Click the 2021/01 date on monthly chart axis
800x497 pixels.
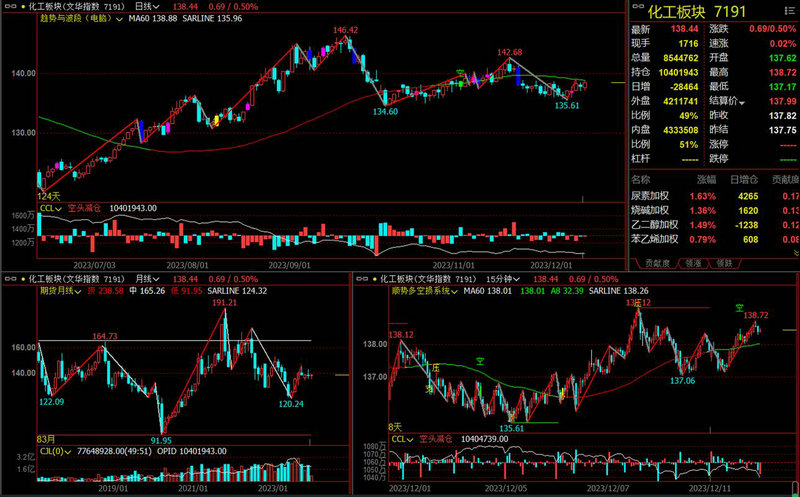(x=193, y=488)
